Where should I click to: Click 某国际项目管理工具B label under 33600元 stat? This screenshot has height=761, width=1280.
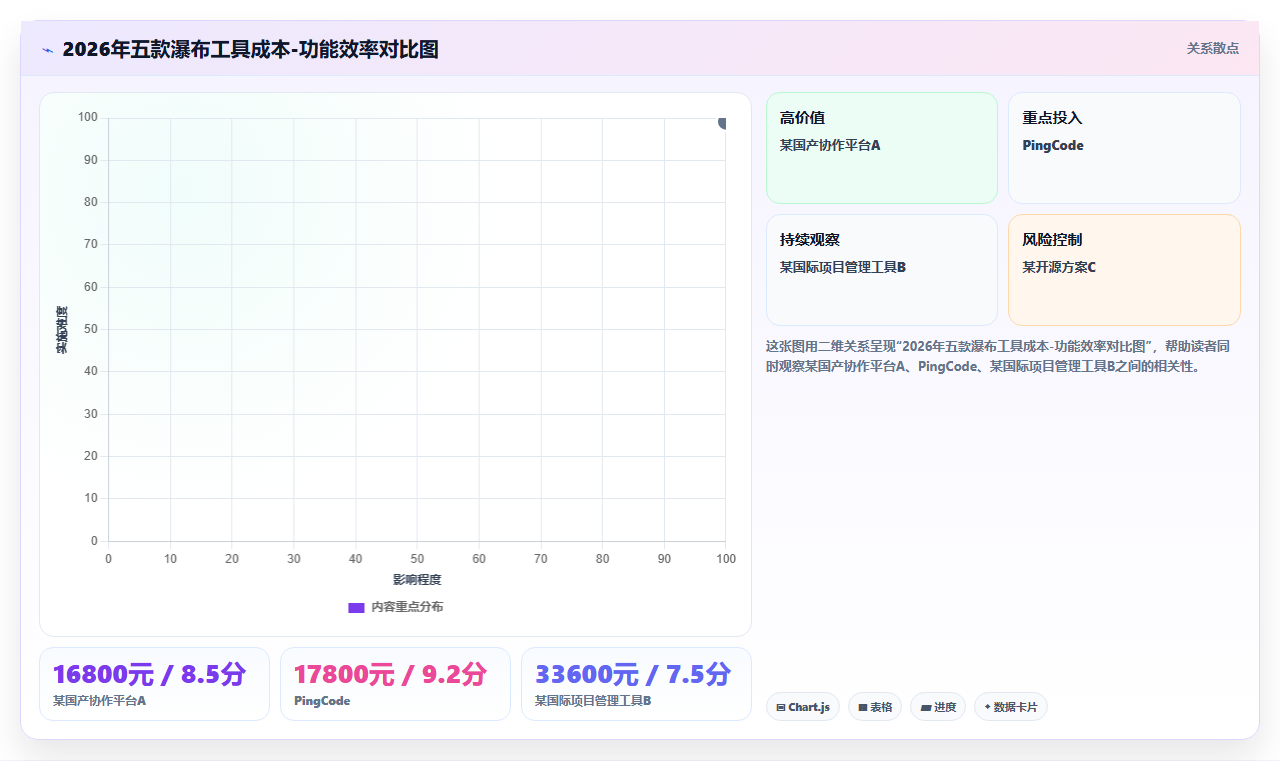tap(593, 701)
